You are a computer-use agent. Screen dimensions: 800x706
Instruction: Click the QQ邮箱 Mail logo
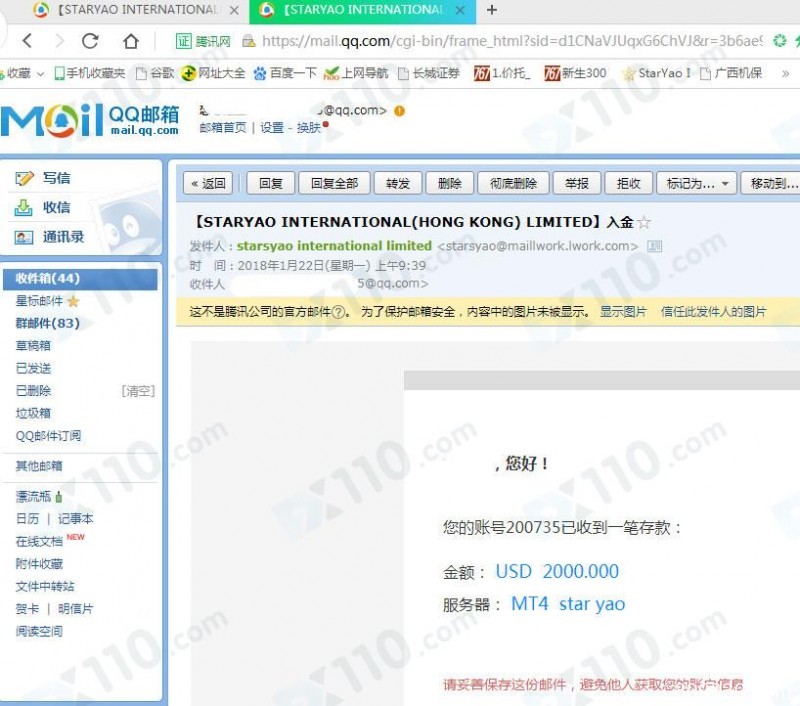tap(90, 120)
